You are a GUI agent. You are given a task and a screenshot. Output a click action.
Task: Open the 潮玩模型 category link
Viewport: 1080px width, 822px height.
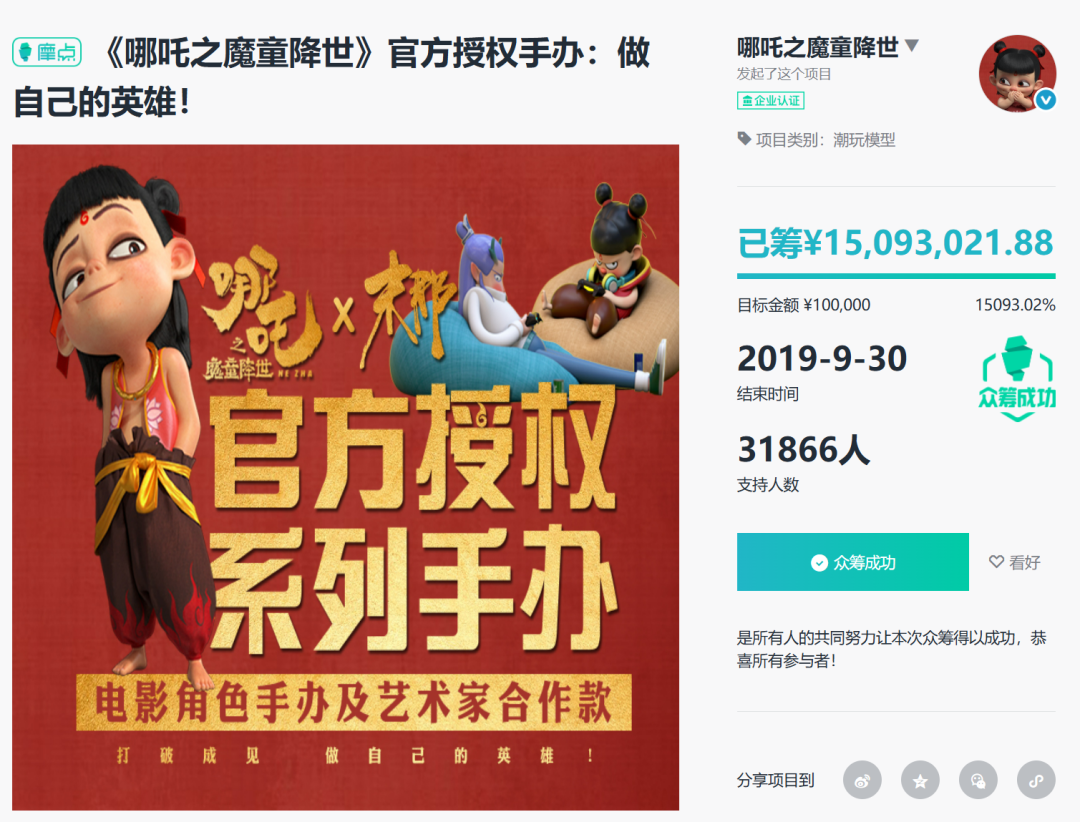coord(864,140)
